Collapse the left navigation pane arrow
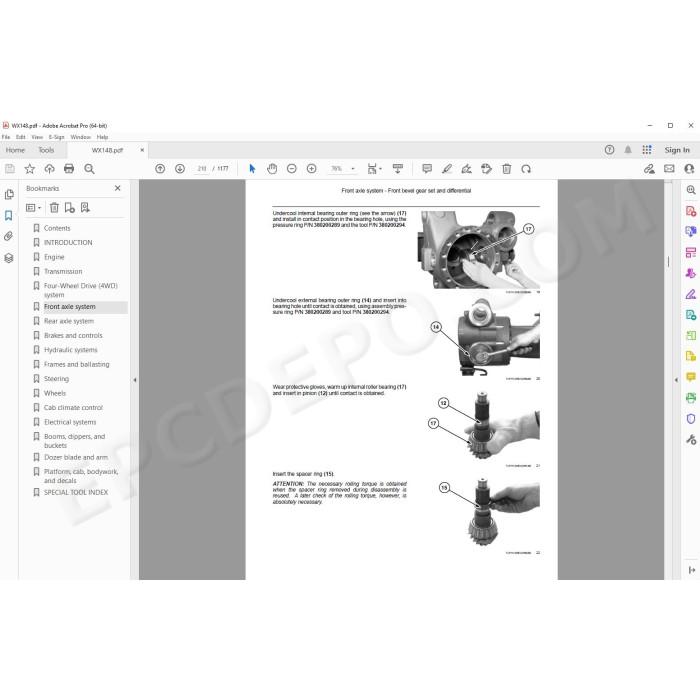The height and width of the screenshot is (700, 700). (x=135, y=380)
